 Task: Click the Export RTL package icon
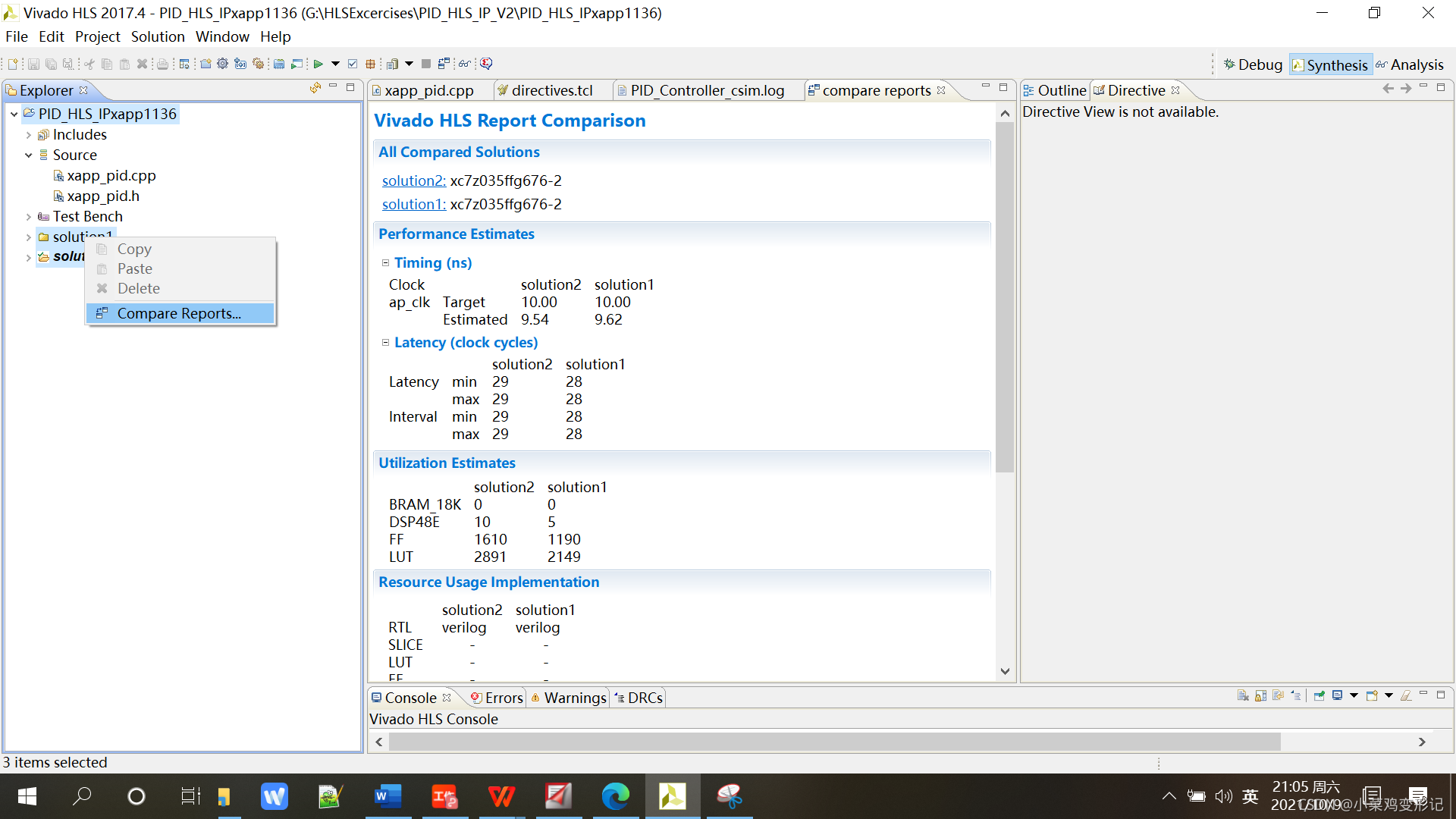point(371,64)
